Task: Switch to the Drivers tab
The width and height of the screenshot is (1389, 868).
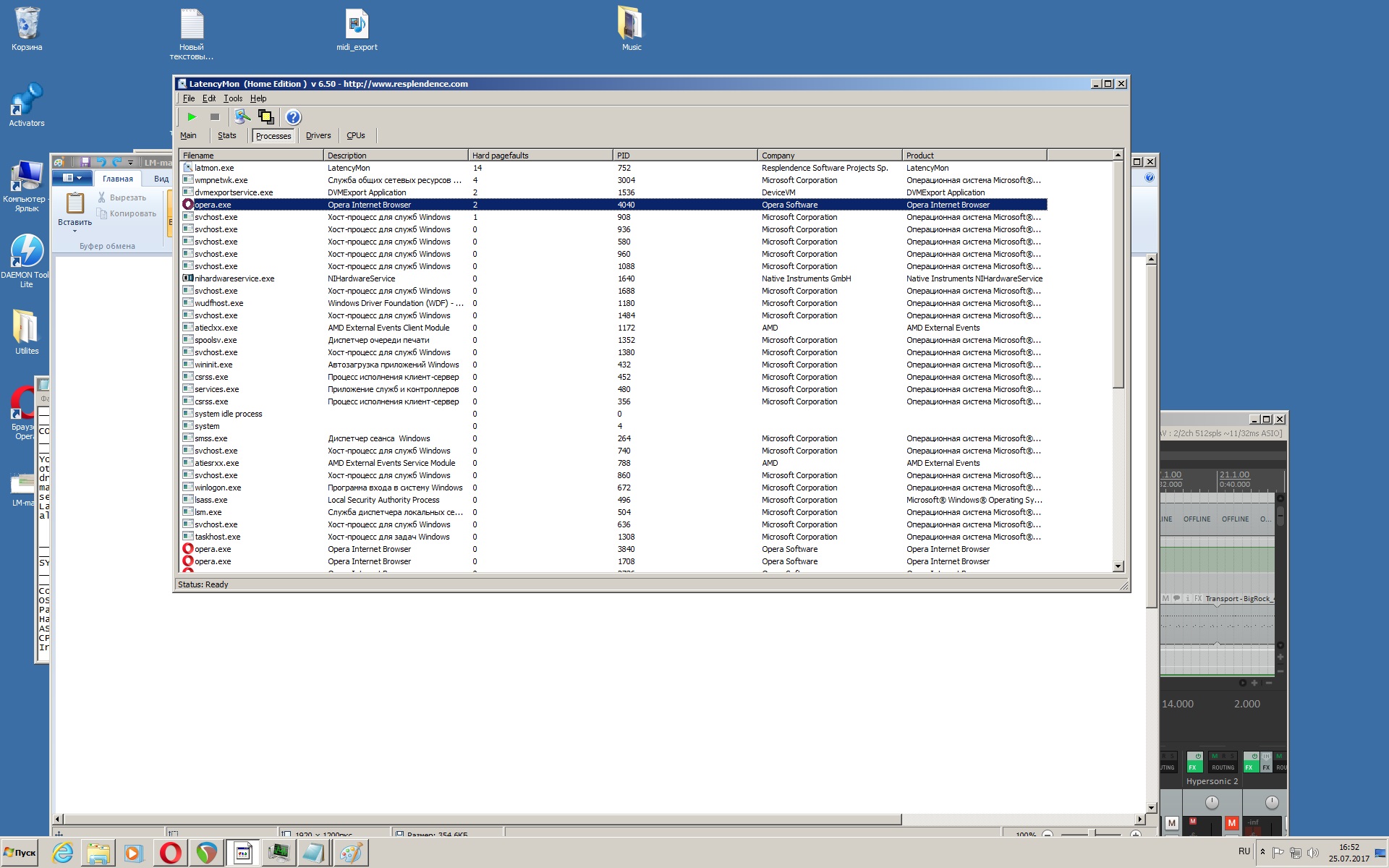Action: (318, 135)
